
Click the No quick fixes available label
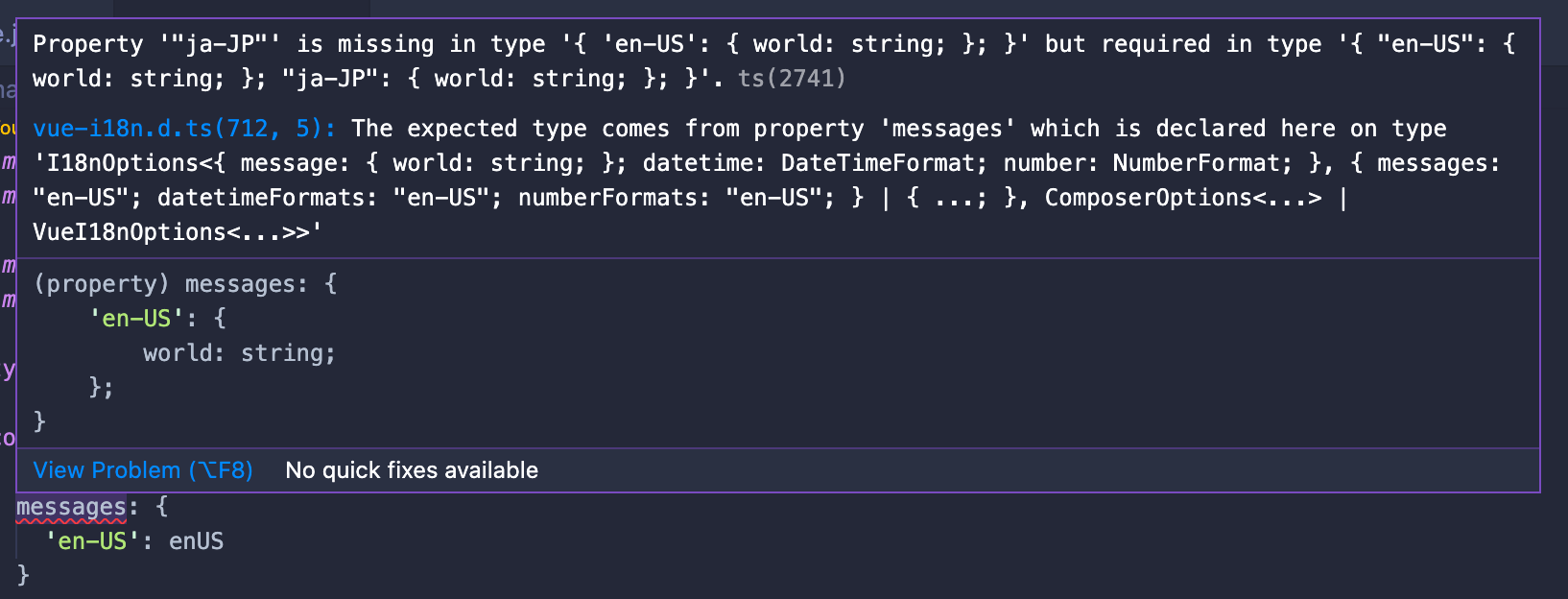coord(412,470)
